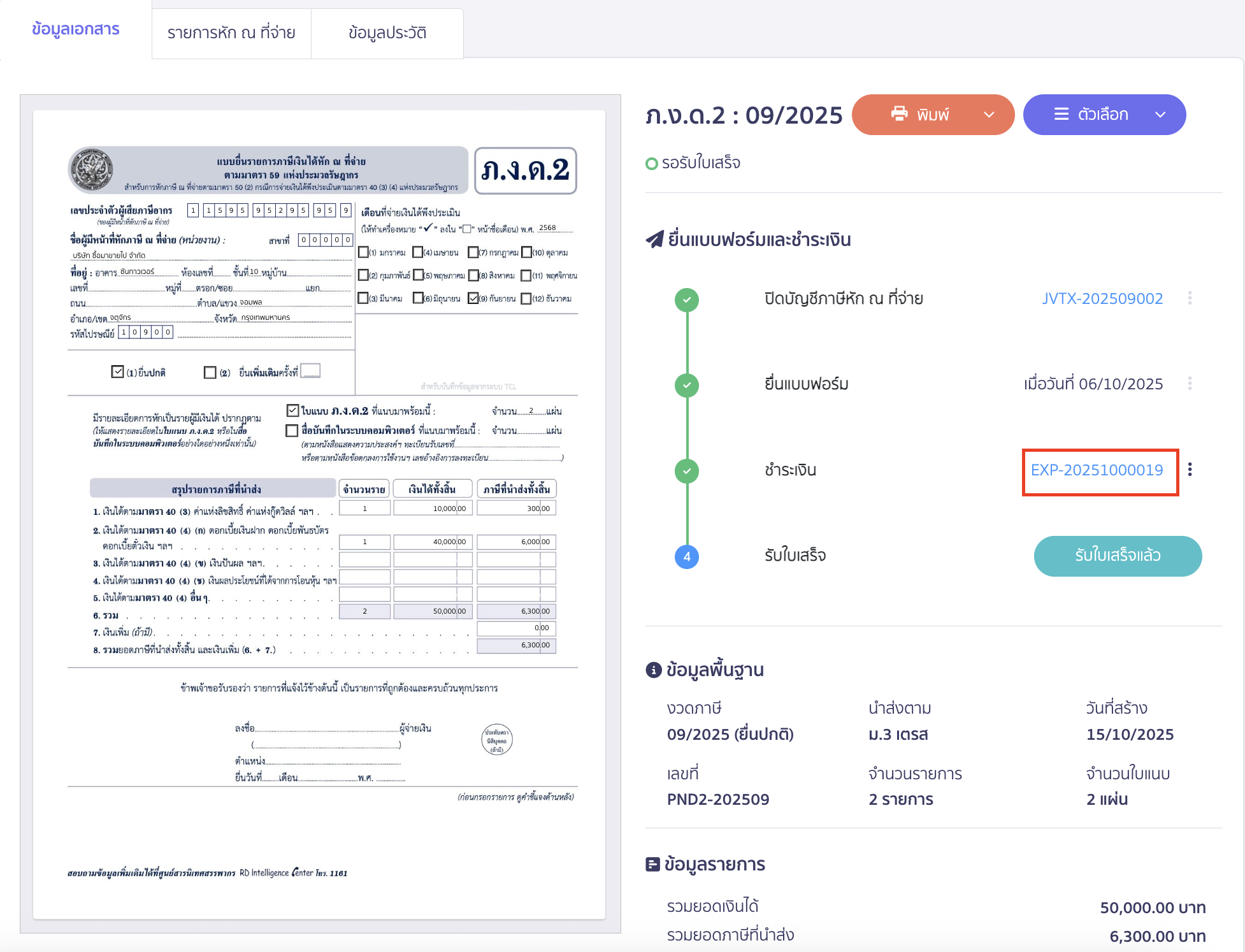
Task: Tick the (2) ยื่นเพิ่มเติมครั้งที่ checkbox
Action: pyautogui.click(x=210, y=372)
